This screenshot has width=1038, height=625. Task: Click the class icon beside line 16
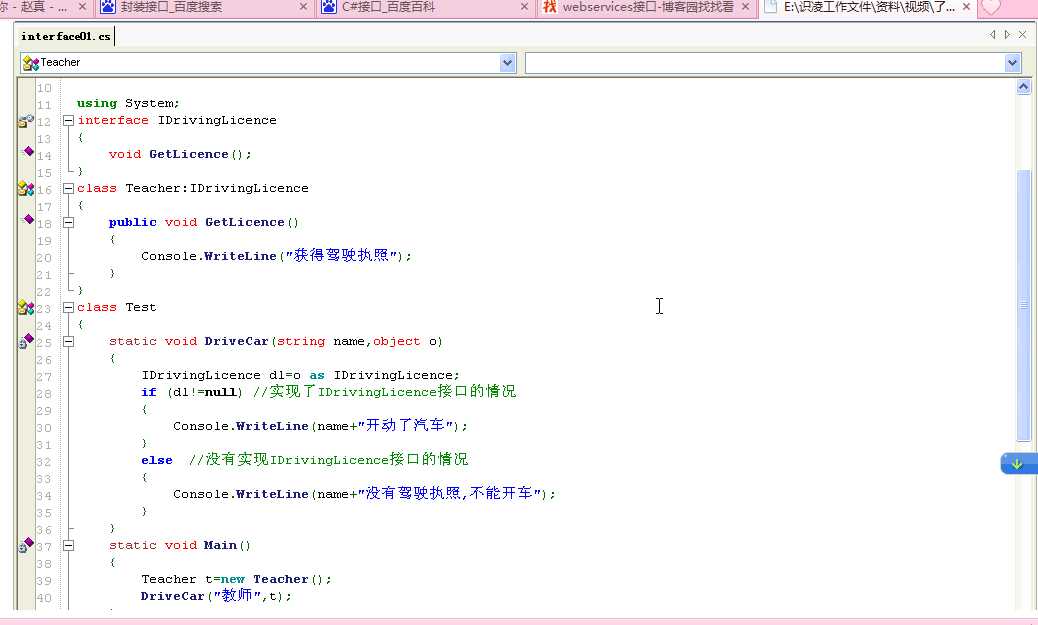coord(26,189)
